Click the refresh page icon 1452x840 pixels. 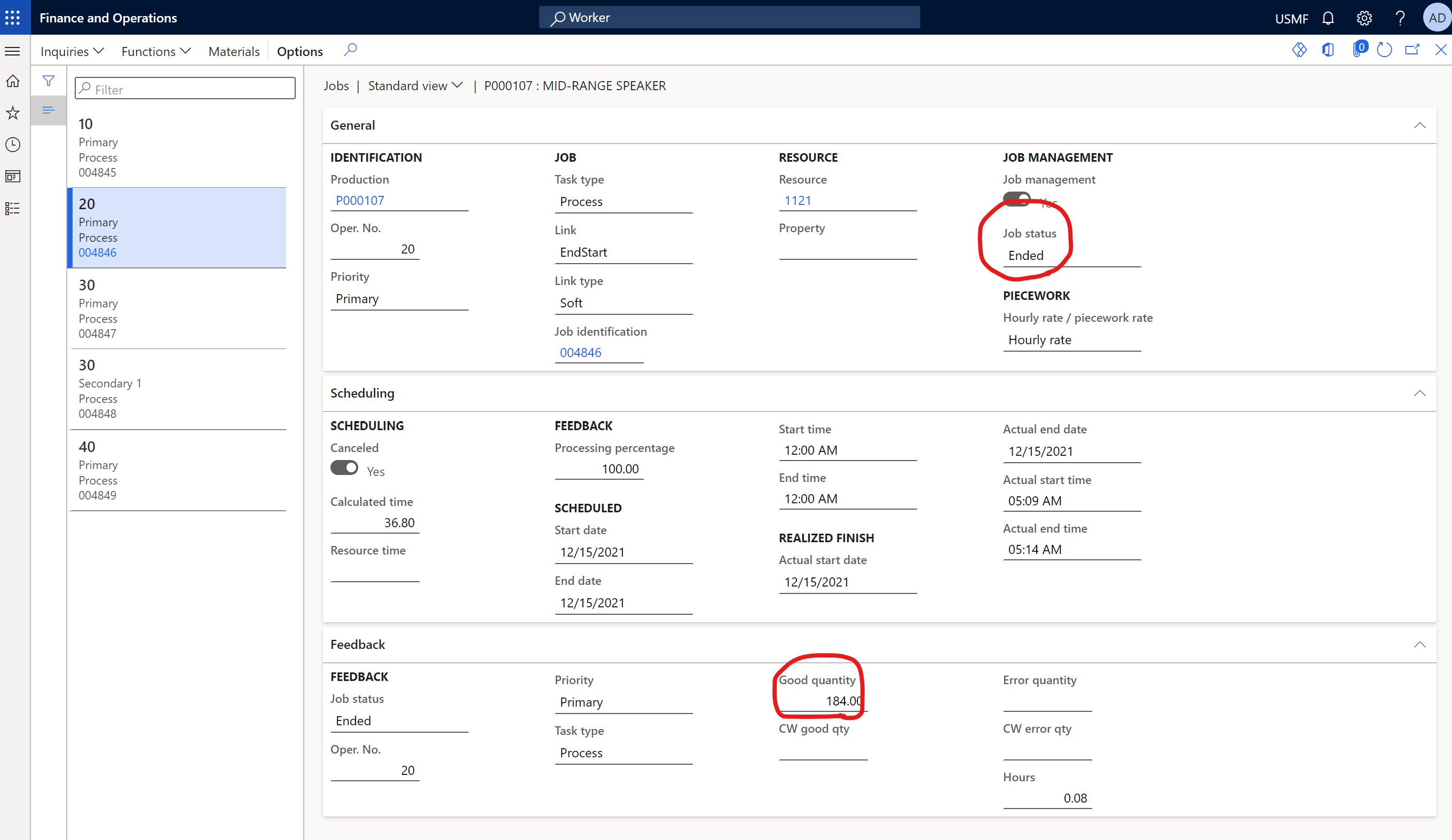[1384, 50]
